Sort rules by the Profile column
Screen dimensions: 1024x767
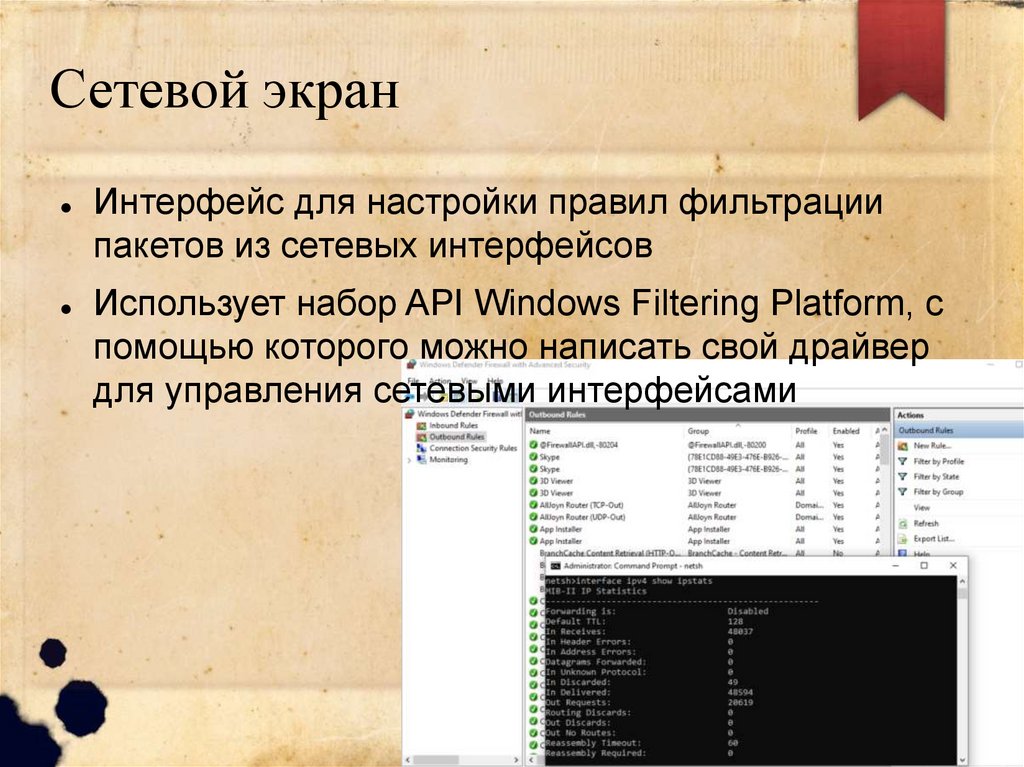point(809,431)
